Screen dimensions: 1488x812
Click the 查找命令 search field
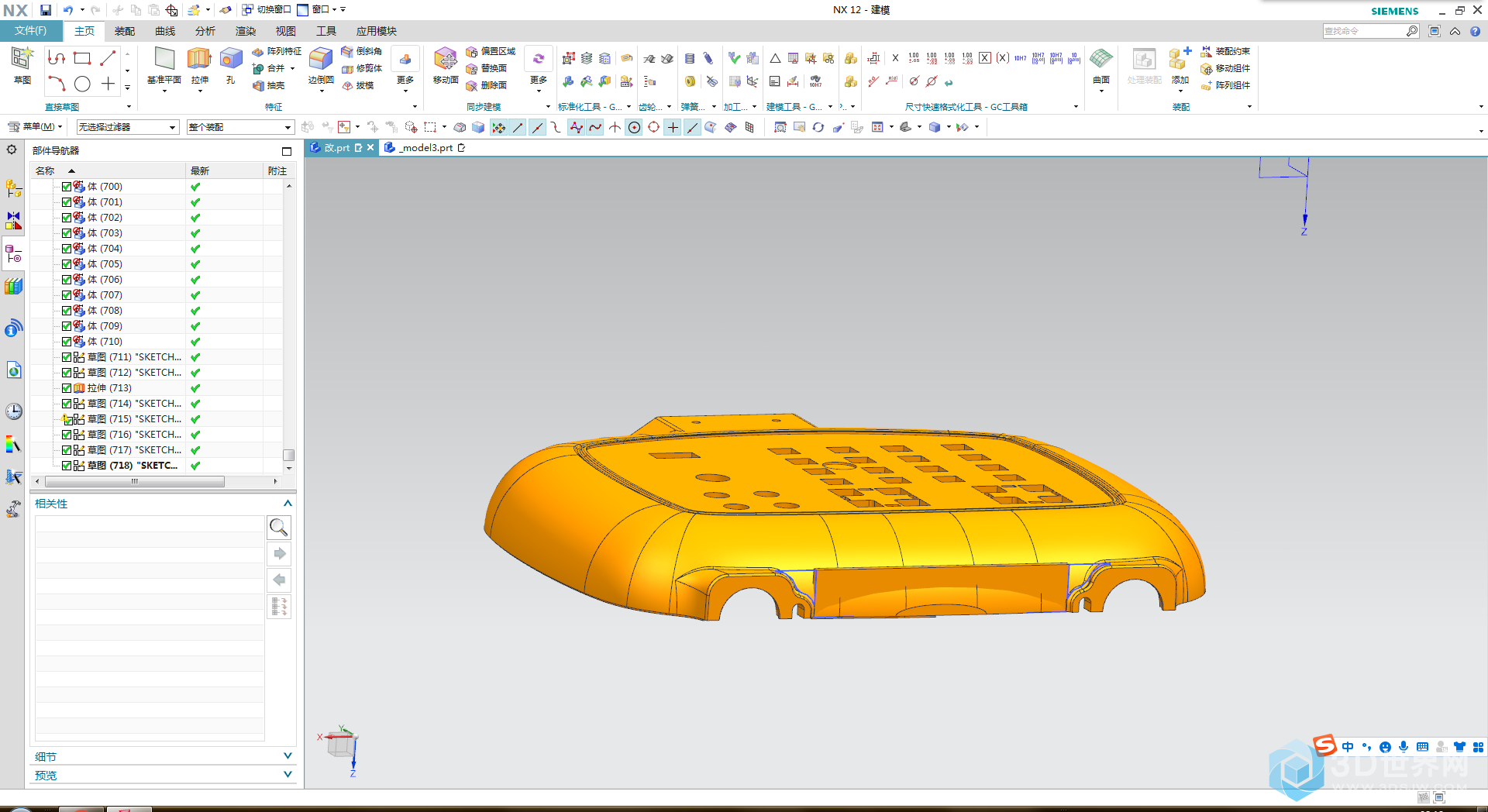coord(1366,31)
